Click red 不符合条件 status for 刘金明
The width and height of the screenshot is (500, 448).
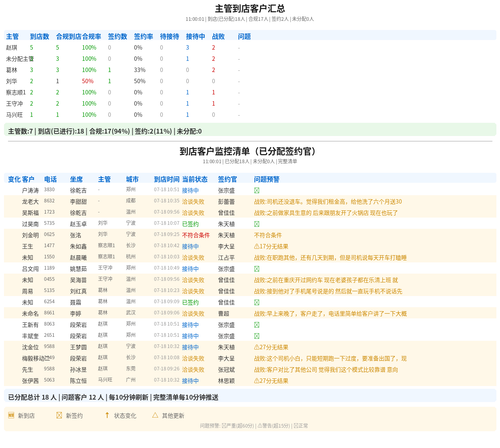(196, 235)
